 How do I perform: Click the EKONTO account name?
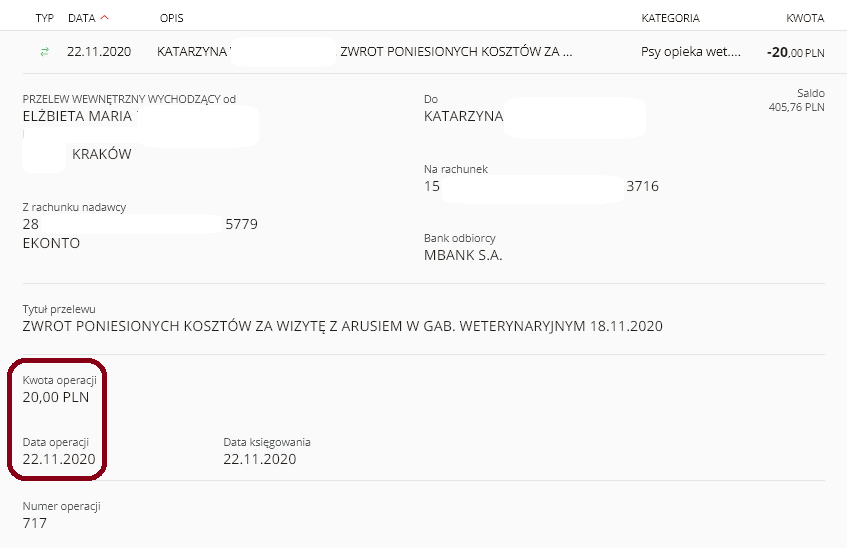coord(51,243)
